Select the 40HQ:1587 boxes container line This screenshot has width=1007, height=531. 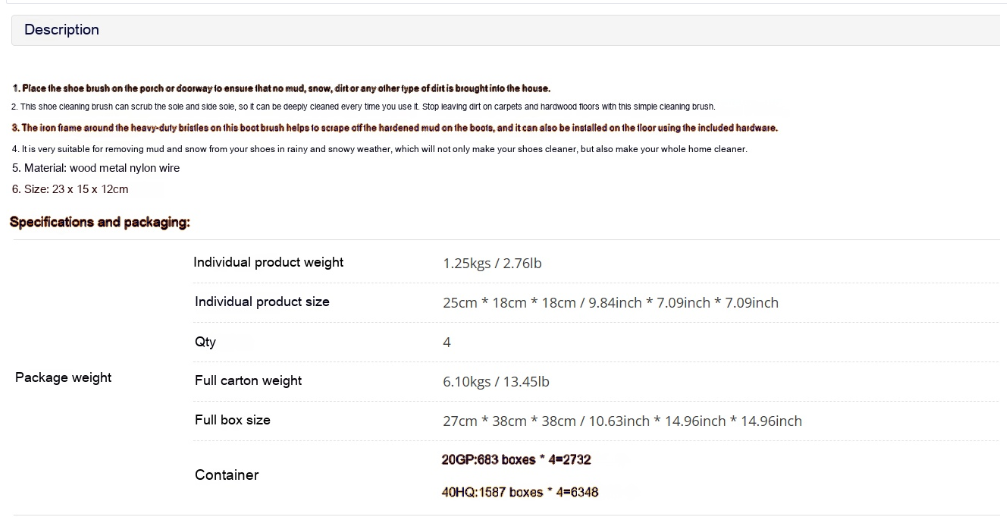[x=520, y=492]
